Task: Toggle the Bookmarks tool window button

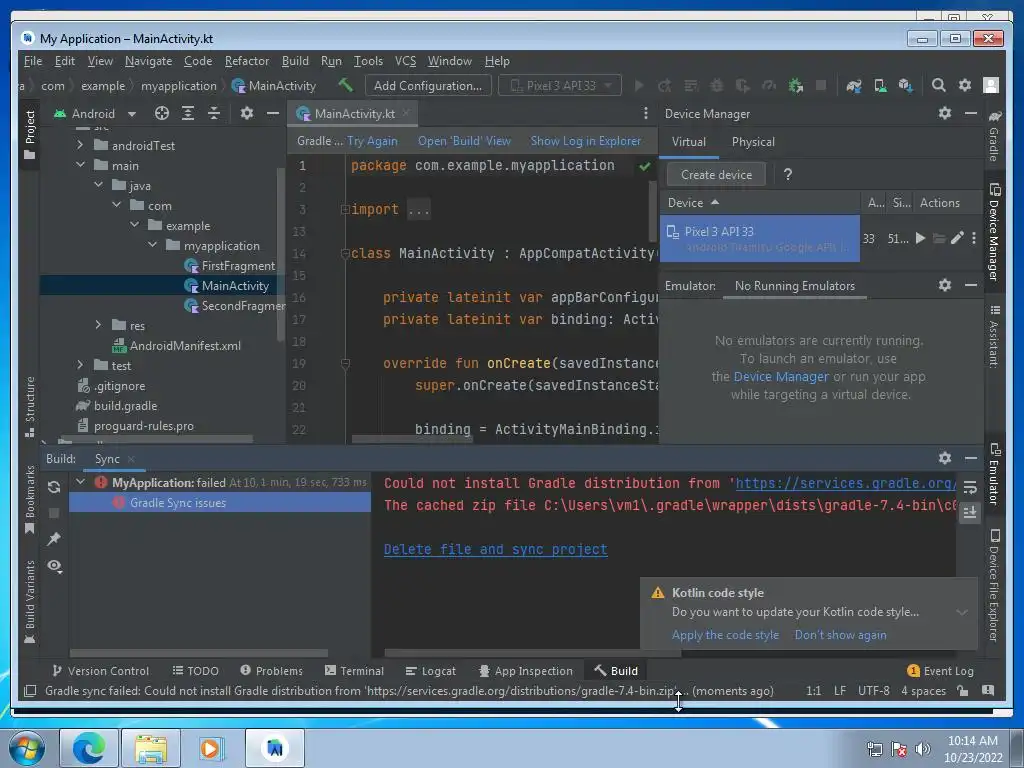Action: (x=29, y=500)
